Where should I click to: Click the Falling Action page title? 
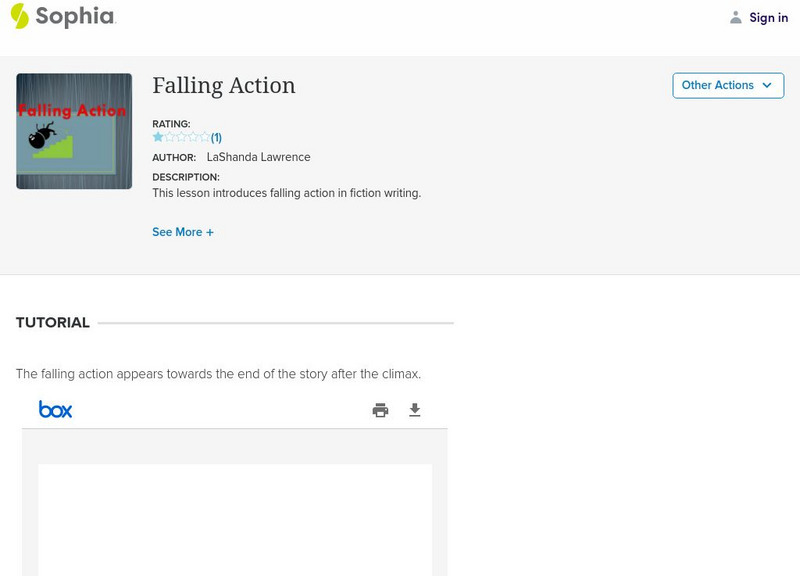click(224, 86)
